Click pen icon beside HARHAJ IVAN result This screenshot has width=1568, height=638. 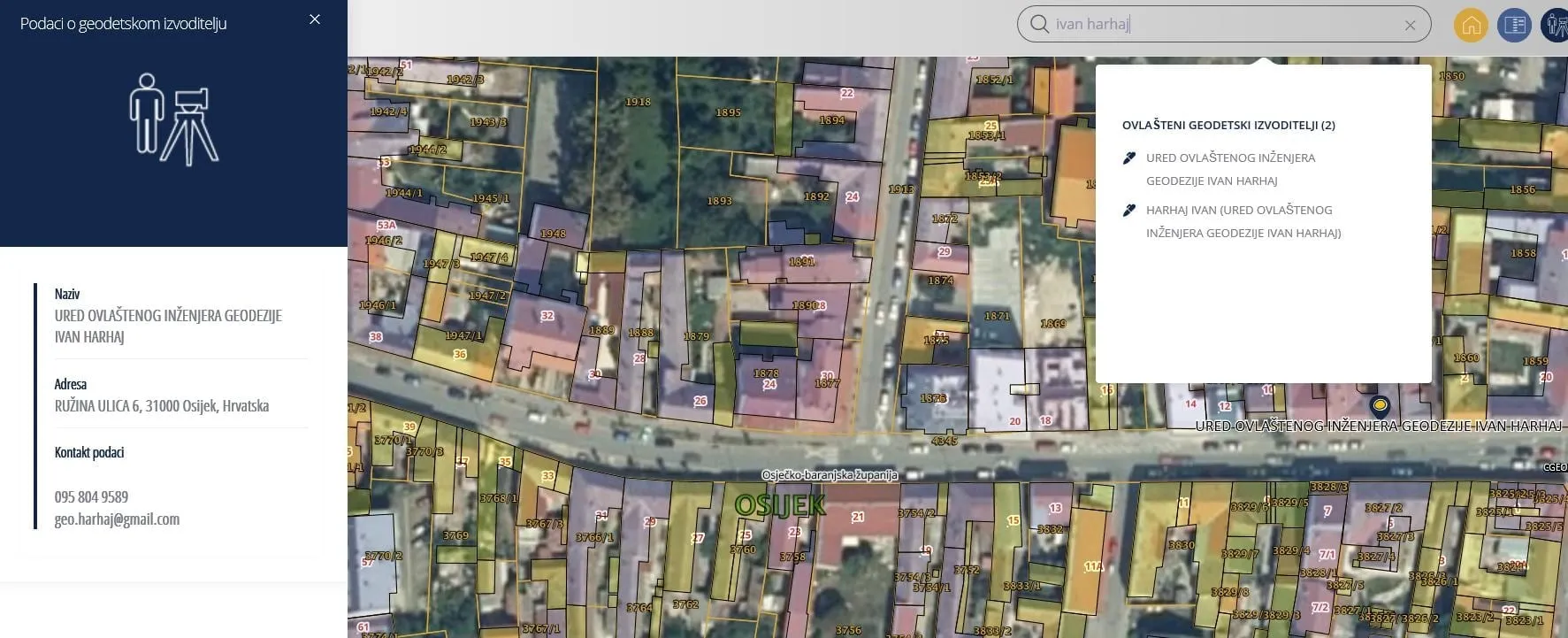pos(1129,211)
